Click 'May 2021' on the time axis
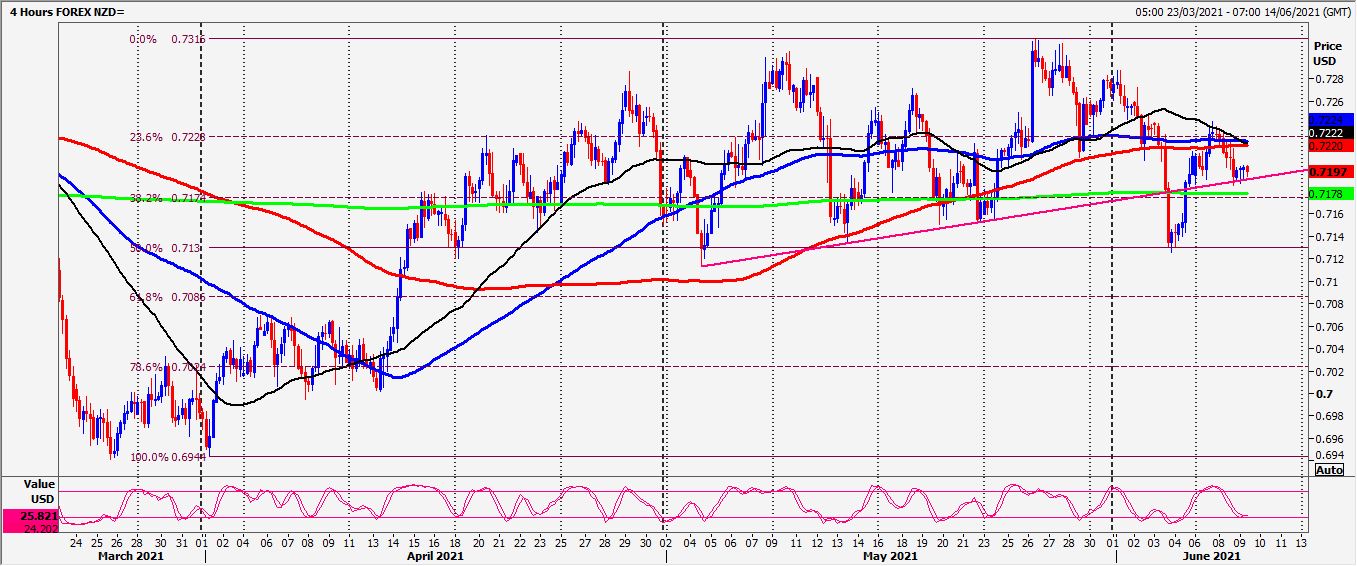The width and height of the screenshot is (1357, 566). pos(890,556)
